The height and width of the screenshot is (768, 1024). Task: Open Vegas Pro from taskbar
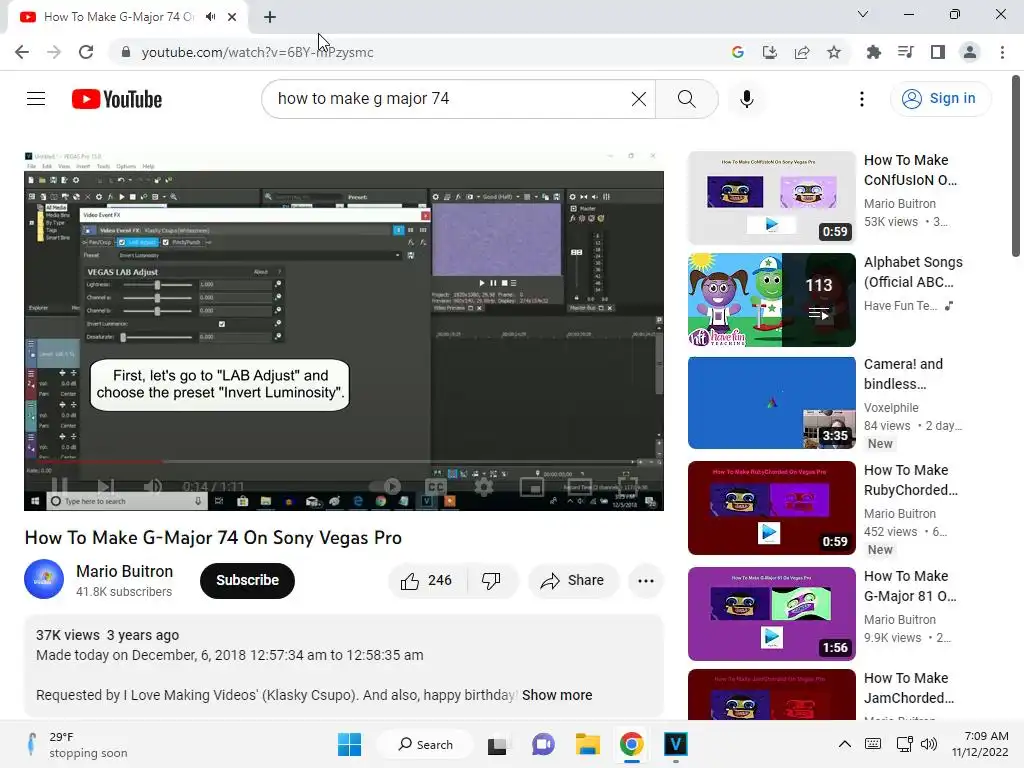tap(675, 744)
